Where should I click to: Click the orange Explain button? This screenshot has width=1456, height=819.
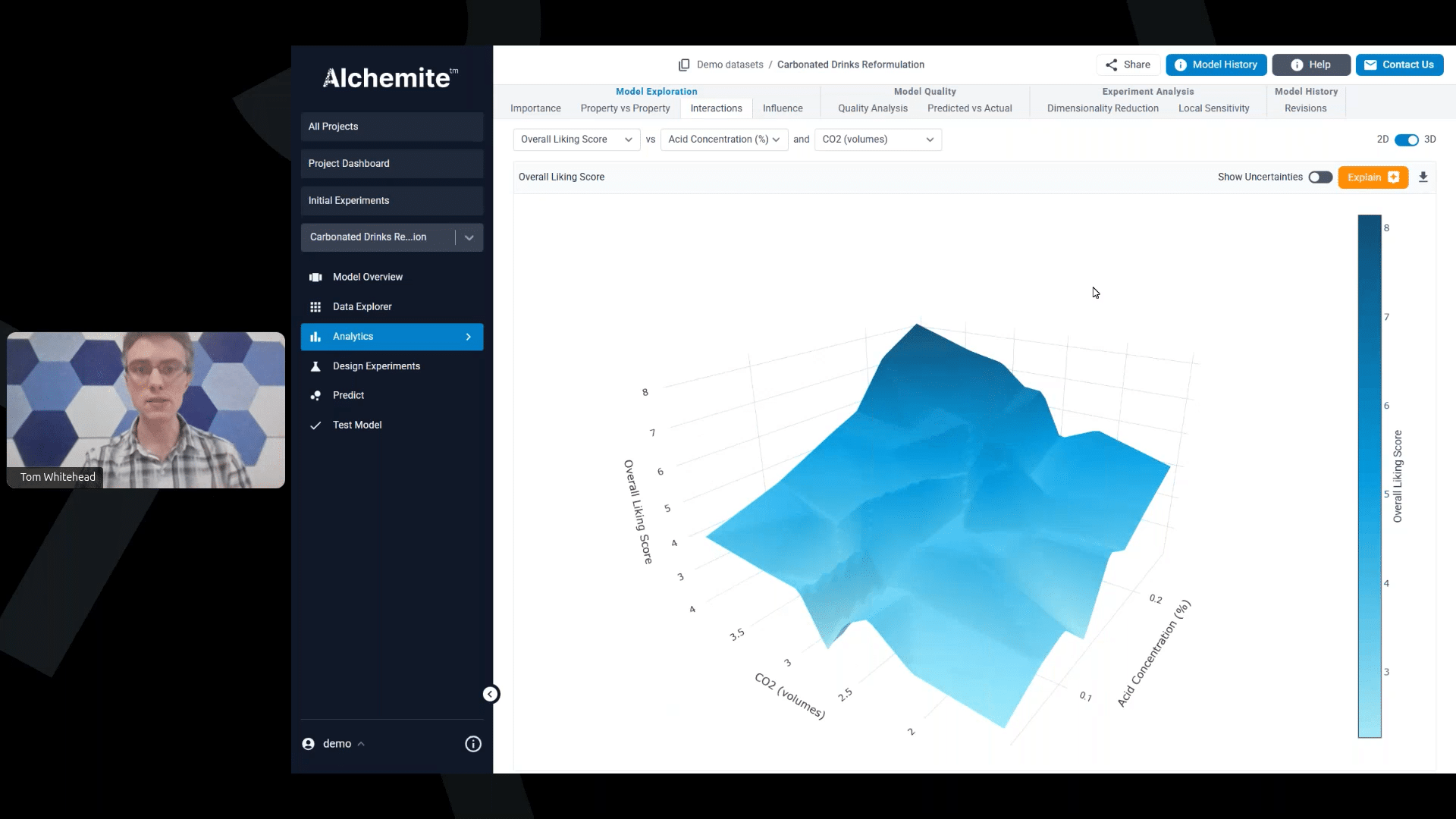click(1372, 177)
